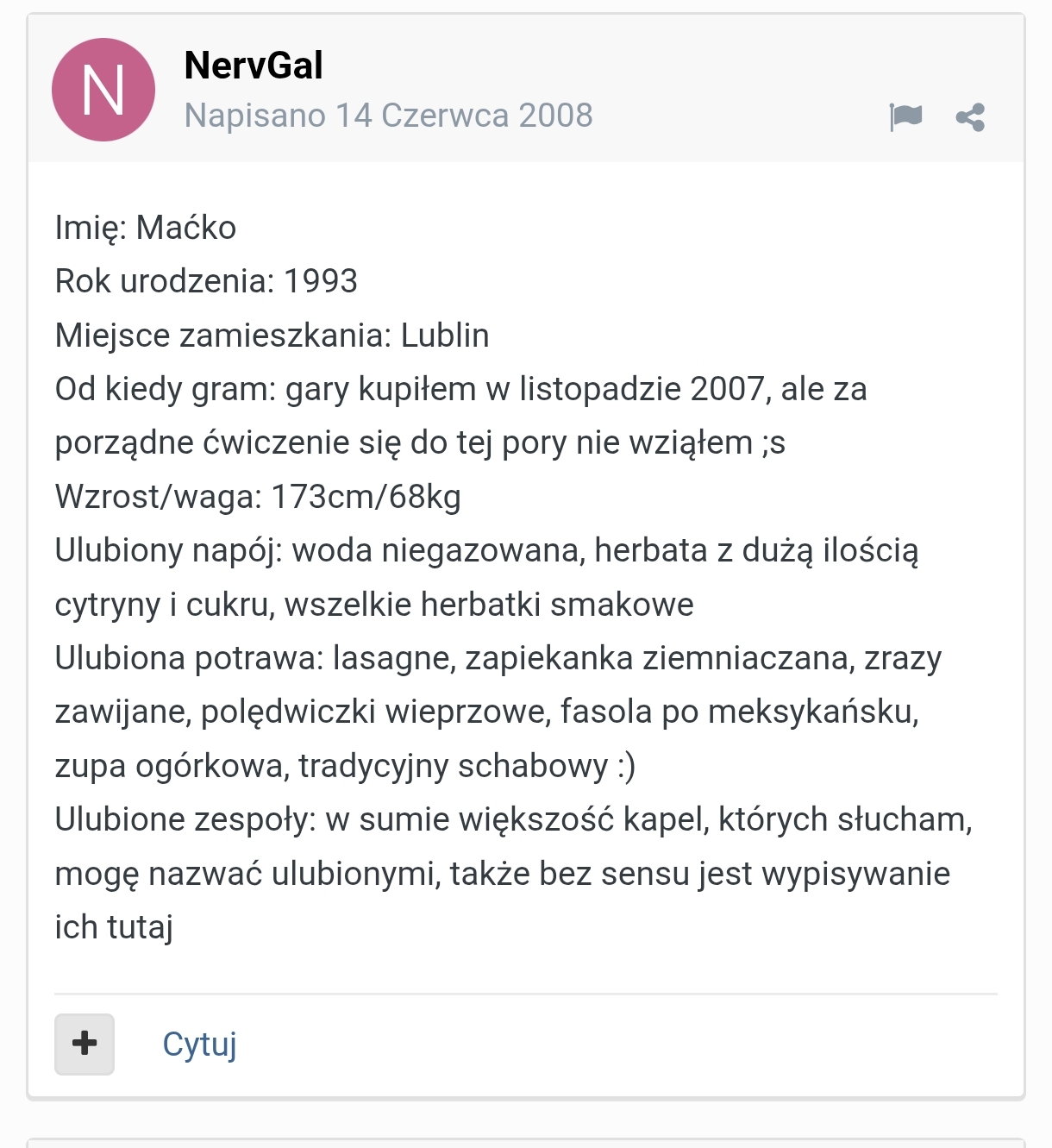The image size is (1052, 1148).
Task: Click the text 'Rok urodzenia: 1993'
Action: [x=206, y=281]
